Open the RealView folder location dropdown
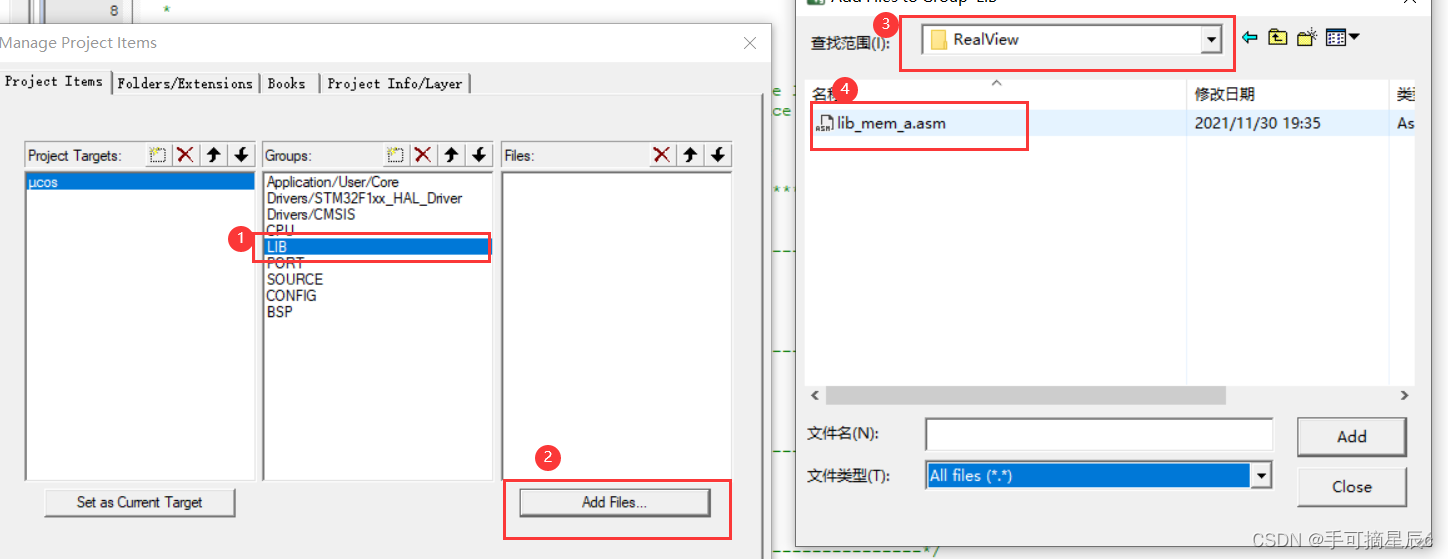The height and width of the screenshot is (559, 1448). click(x=1212, y=40)
